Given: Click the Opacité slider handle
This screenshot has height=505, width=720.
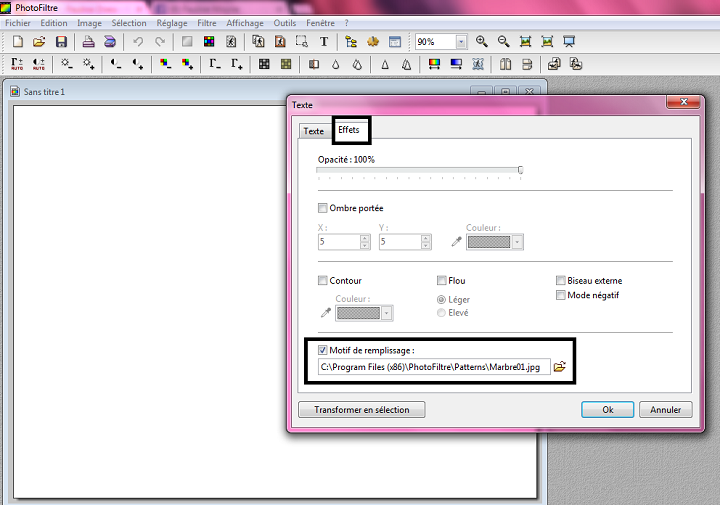Looking at the screenshot, I should click(520, 170).
